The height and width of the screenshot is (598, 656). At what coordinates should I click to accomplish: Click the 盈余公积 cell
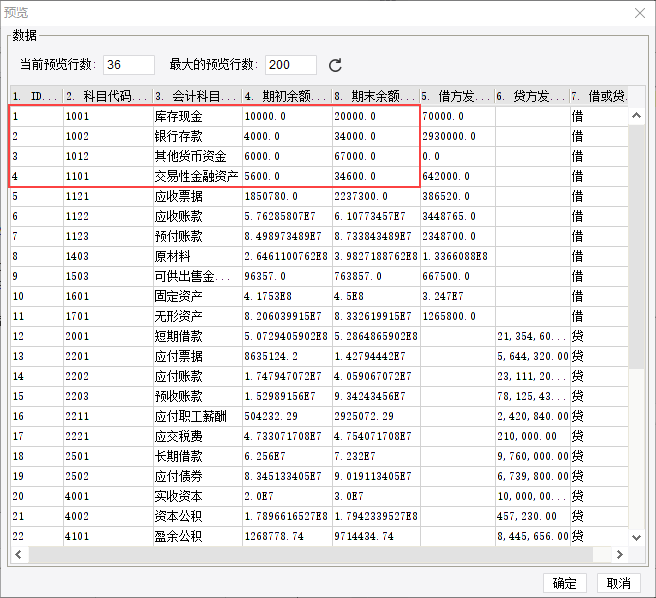197,536
